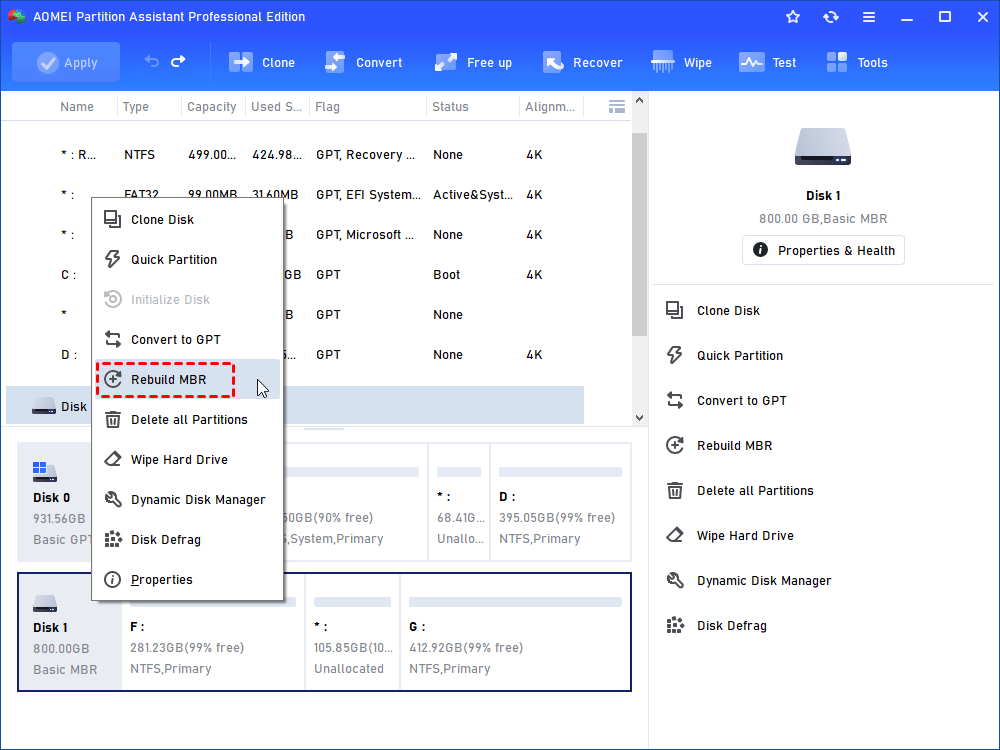Open Dynamic Disk Manager from the context menu
Image resolution: width=1000 pixels, height=750 pixels.
[x=188, y=499]
